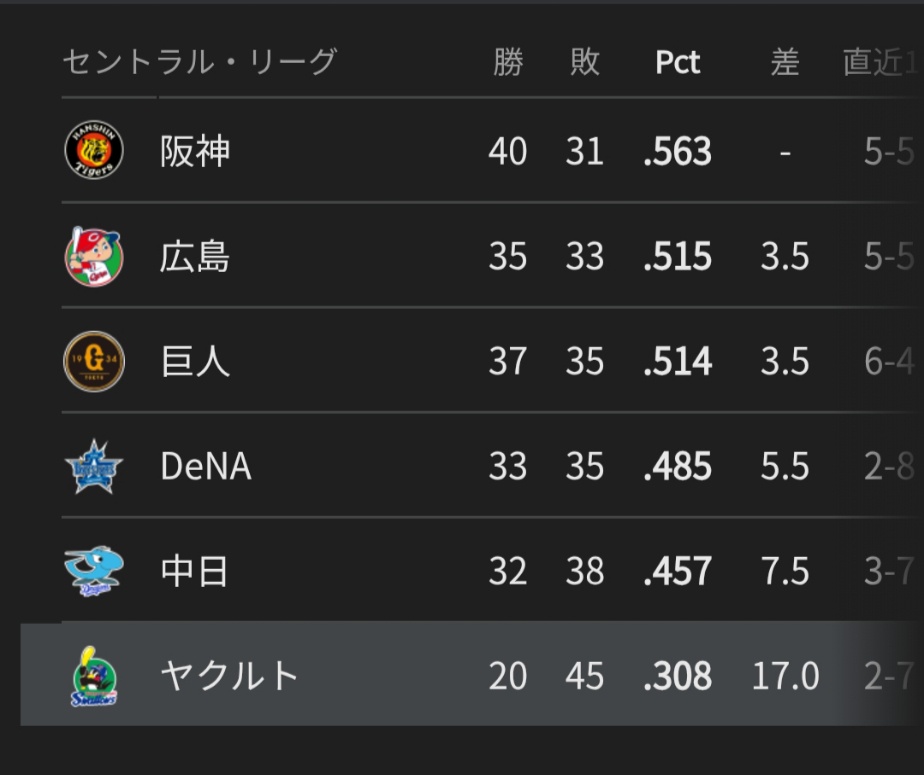Click the 差 games-behind column header

point(785,62)
